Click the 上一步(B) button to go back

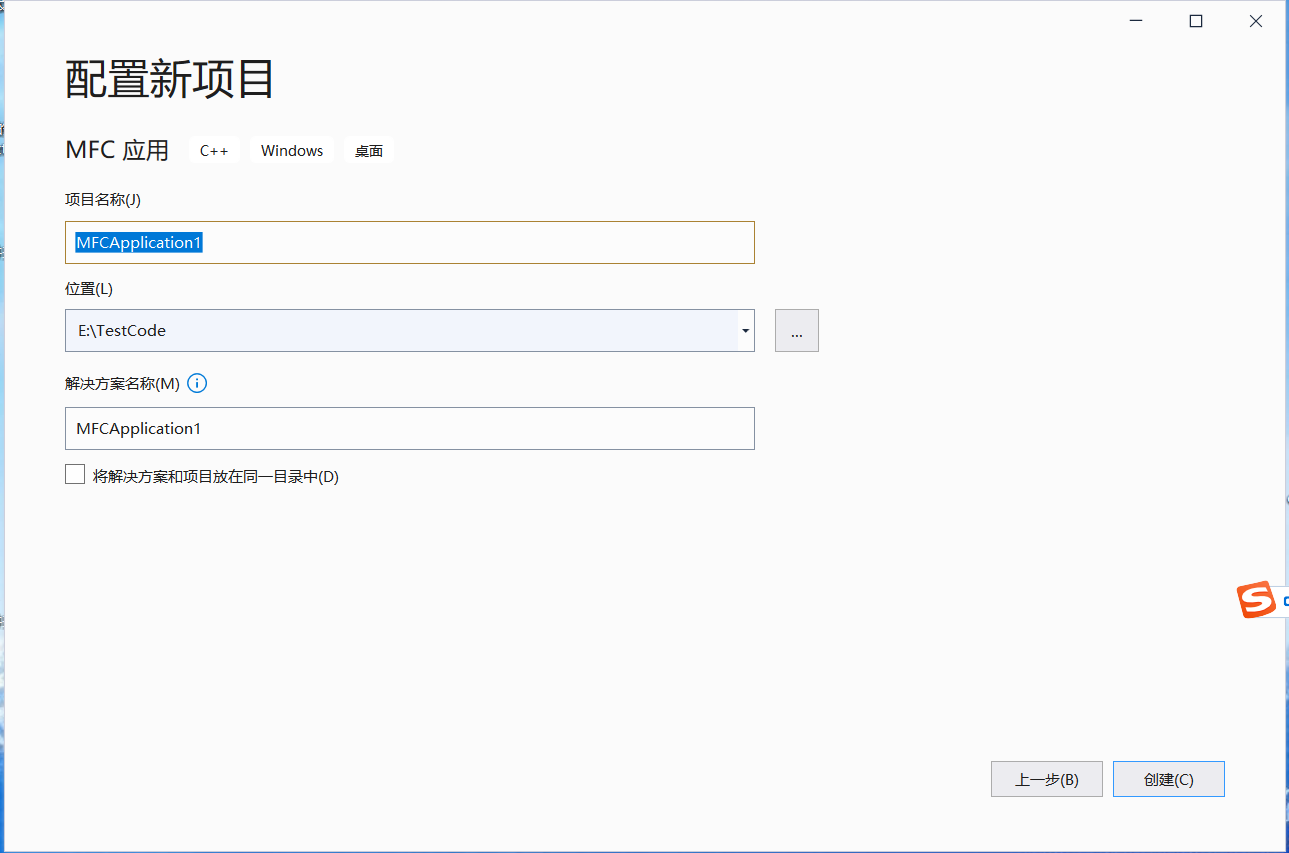[x=1046, y=779]
